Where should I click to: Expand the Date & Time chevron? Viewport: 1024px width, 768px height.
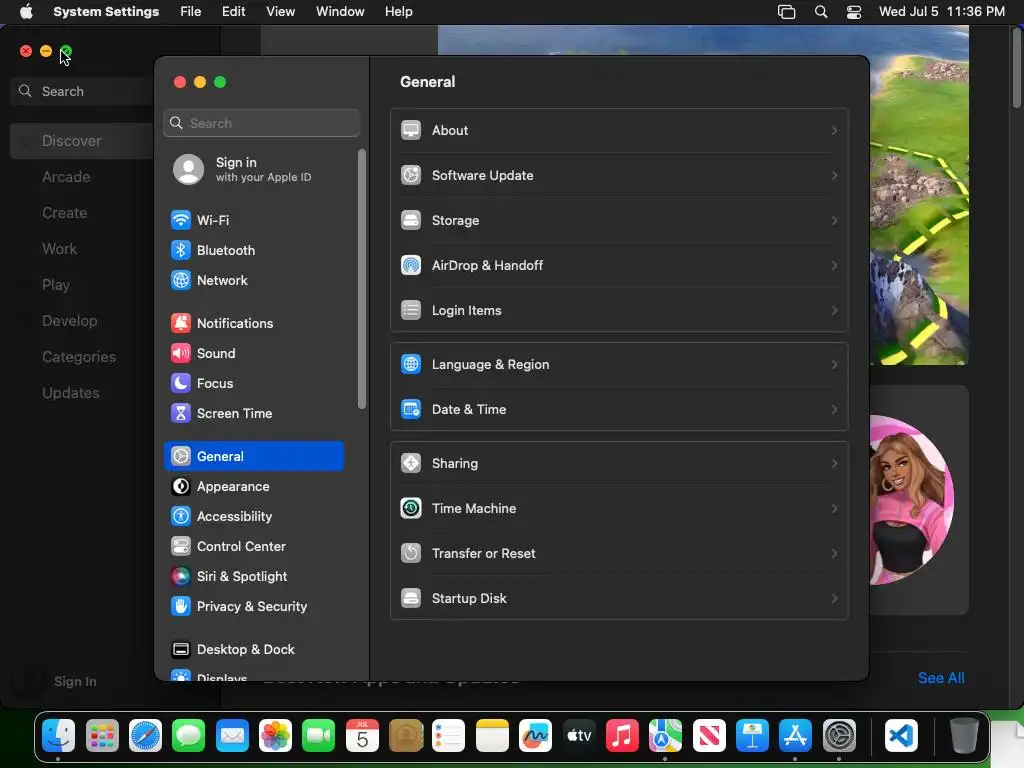(x=834, y=409)
